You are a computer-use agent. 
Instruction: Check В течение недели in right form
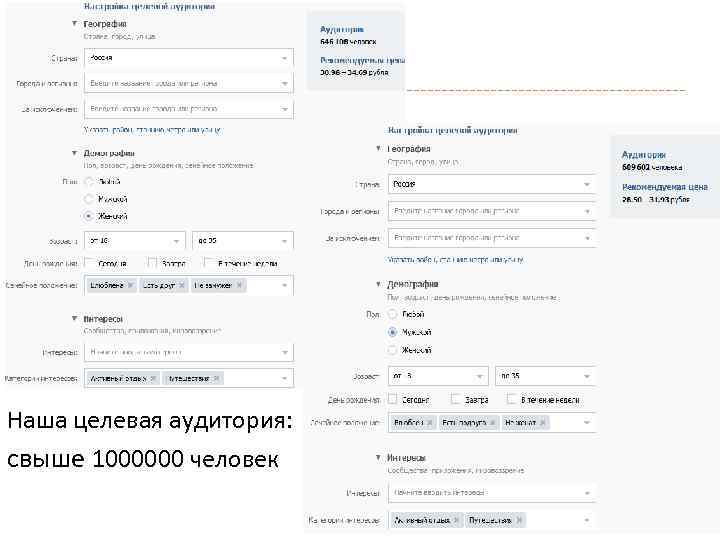tap(512, 399)
